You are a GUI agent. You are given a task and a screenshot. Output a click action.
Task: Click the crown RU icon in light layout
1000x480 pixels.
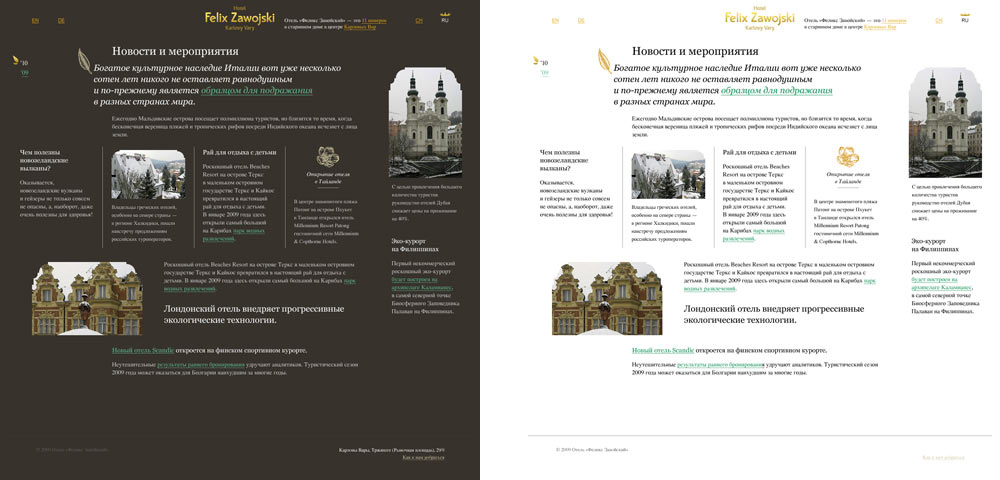[x=965, y=17]
